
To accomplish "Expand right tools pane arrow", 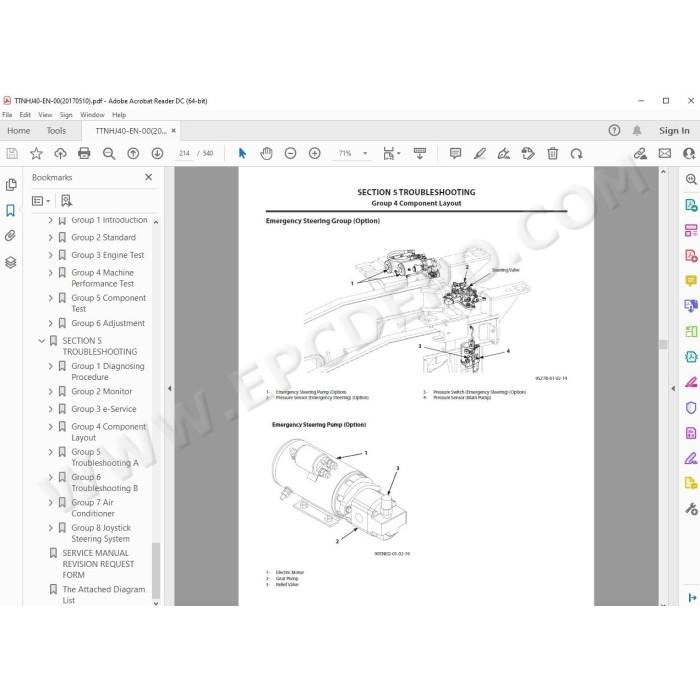I will point(673,388).
